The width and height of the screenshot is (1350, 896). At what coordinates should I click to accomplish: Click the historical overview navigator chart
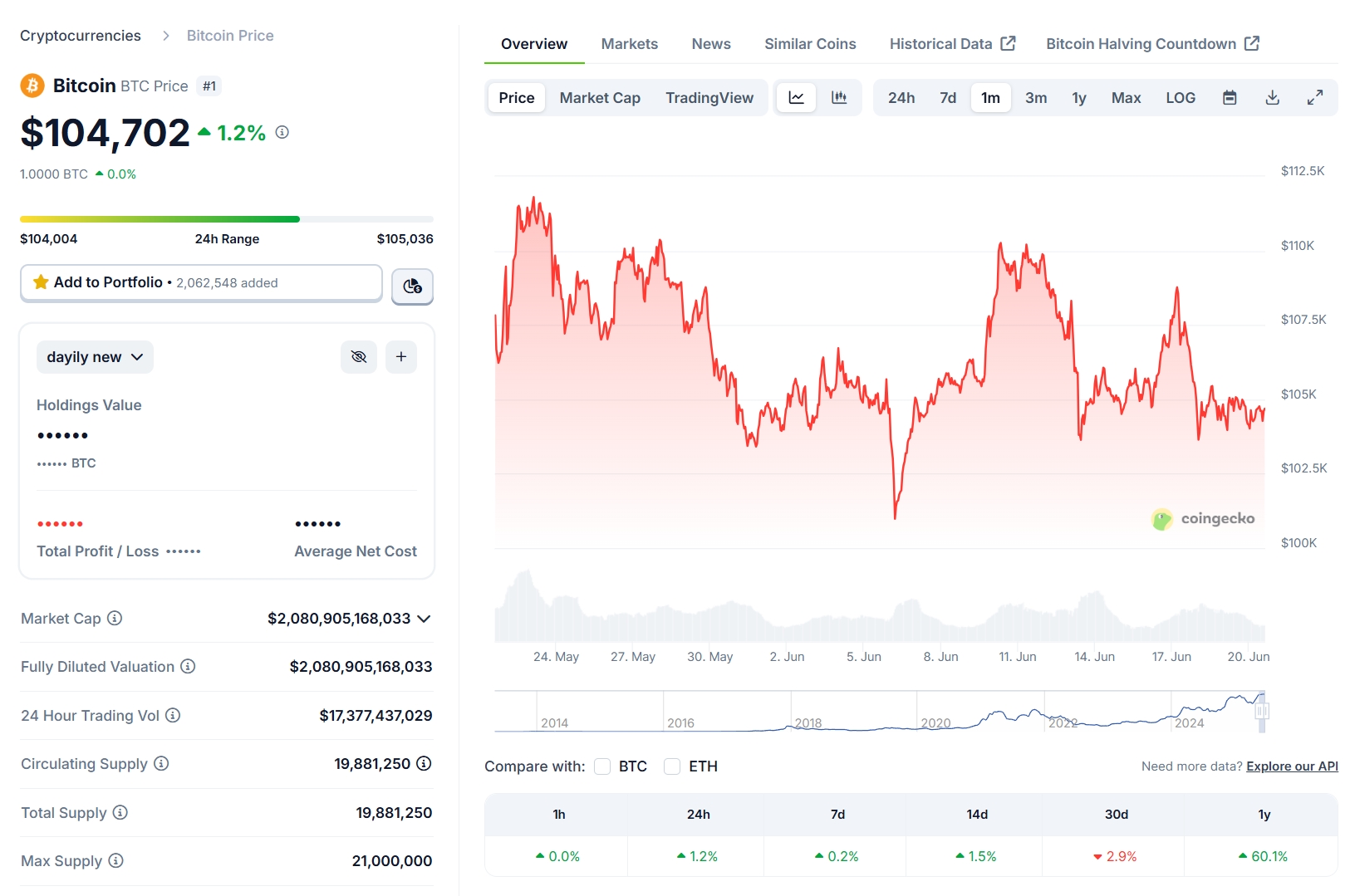(x=880, y=712)
